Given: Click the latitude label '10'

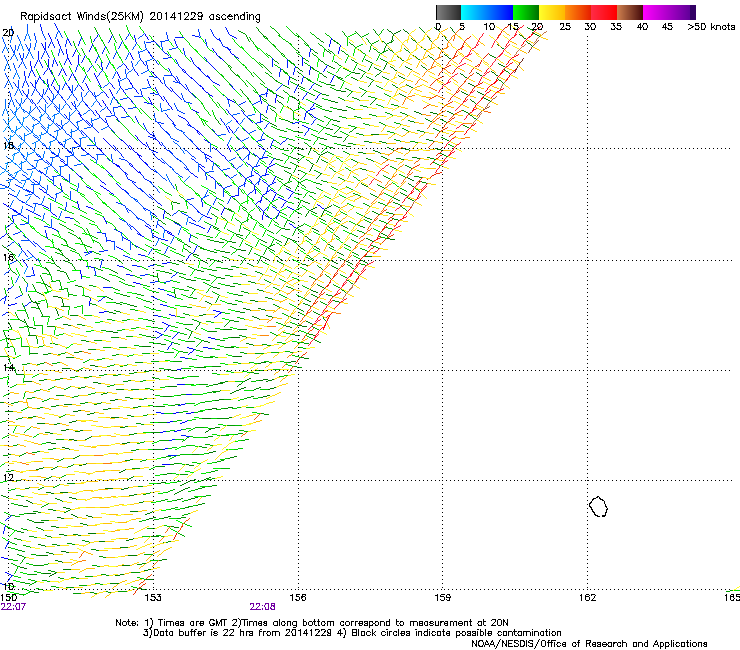Looking at the screenshot, I should (x=8, y=587).
